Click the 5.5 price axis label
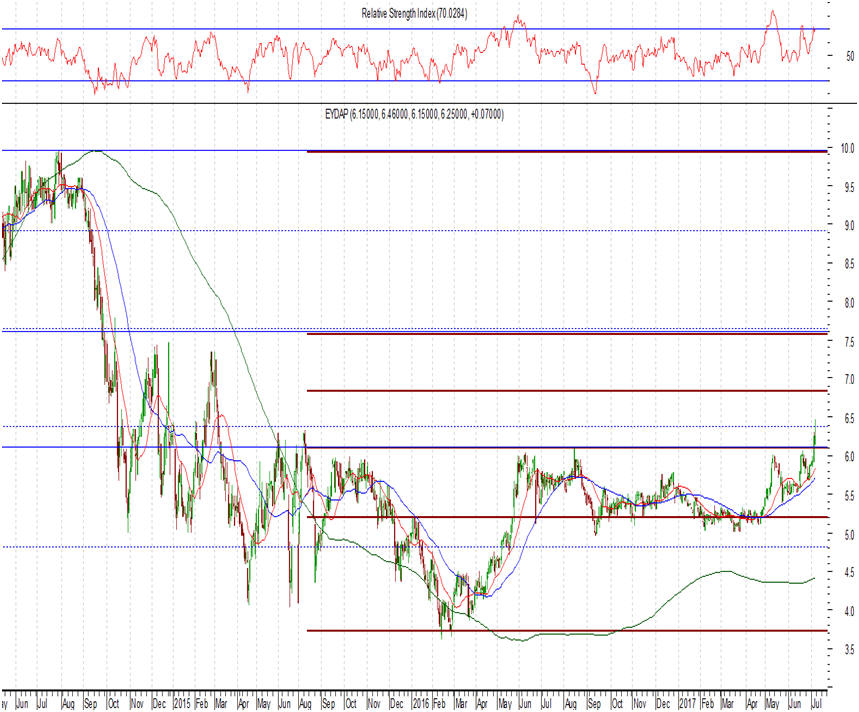The height and width of the screenshot is (712, 859). [850, 495]
